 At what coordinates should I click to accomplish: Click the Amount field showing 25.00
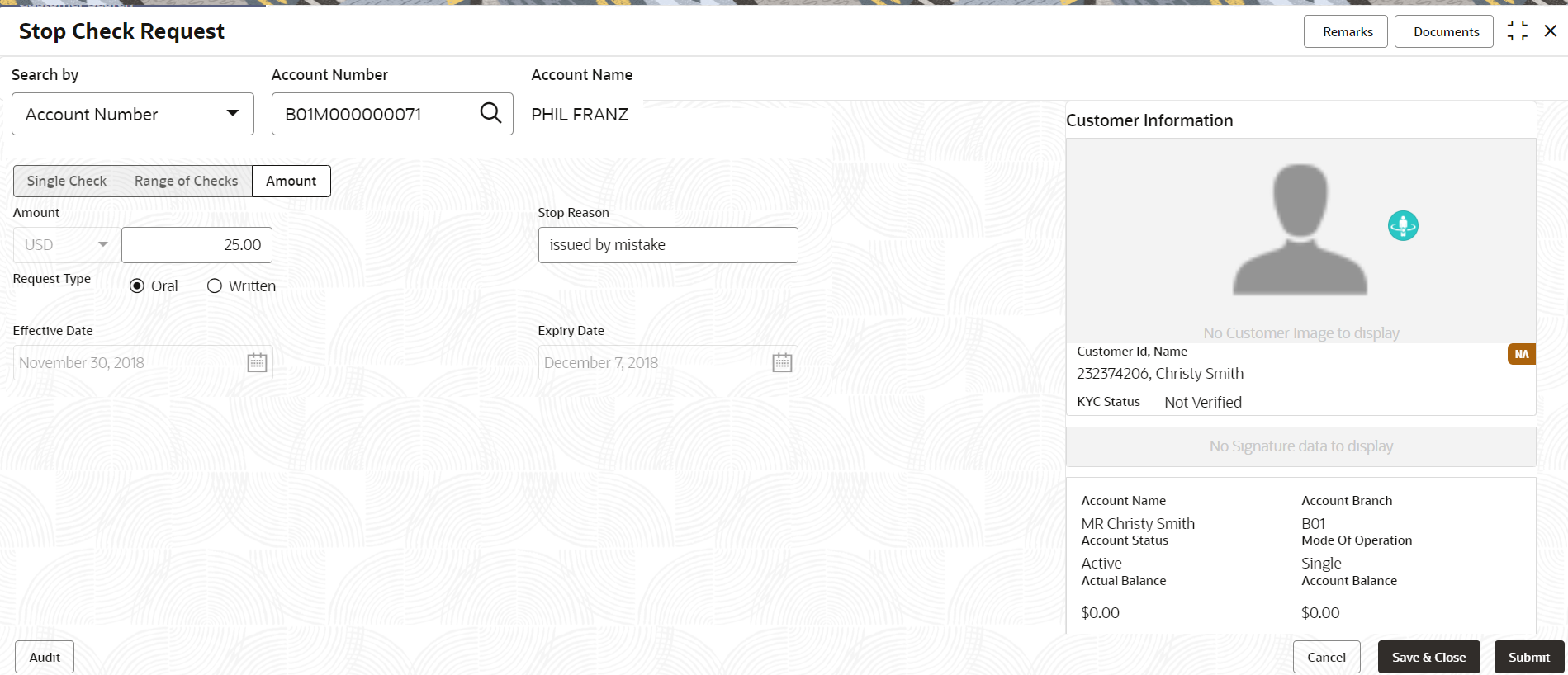(x=197, y=245)
